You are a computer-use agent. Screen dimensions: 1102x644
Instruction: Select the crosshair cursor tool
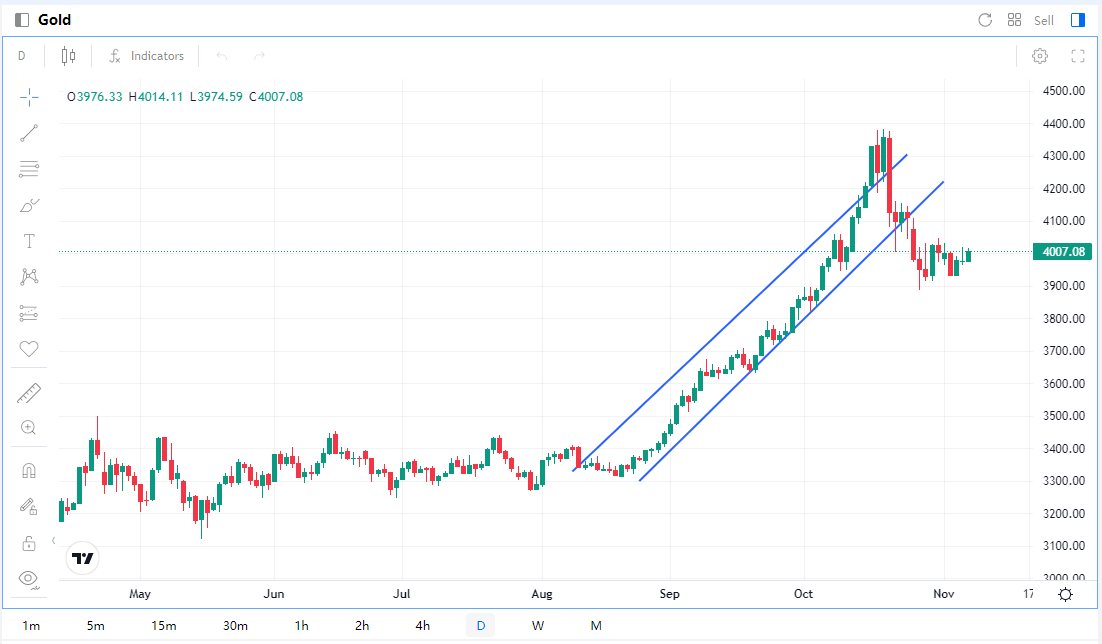(29, 97)
